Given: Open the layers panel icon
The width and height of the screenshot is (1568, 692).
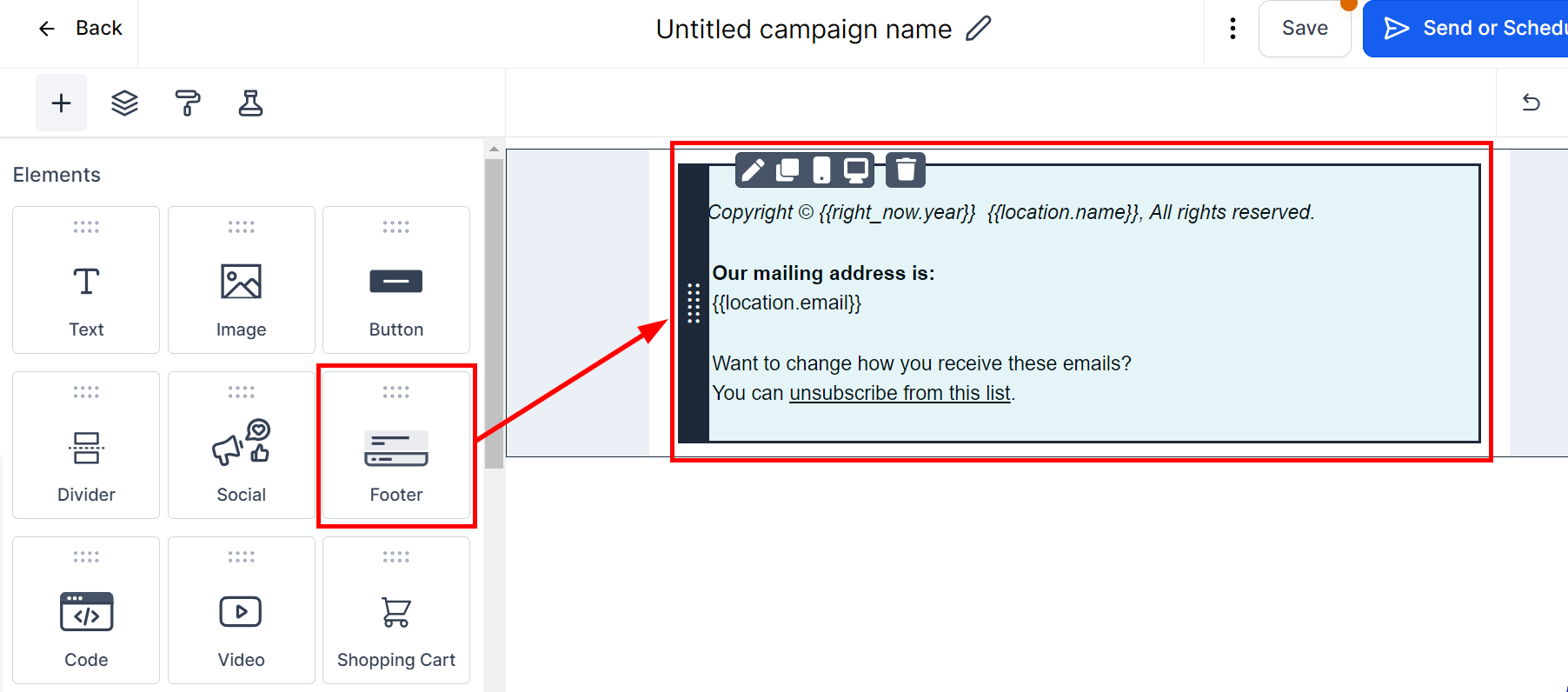Looking at the screenshot, I should (x=124, y=103).
